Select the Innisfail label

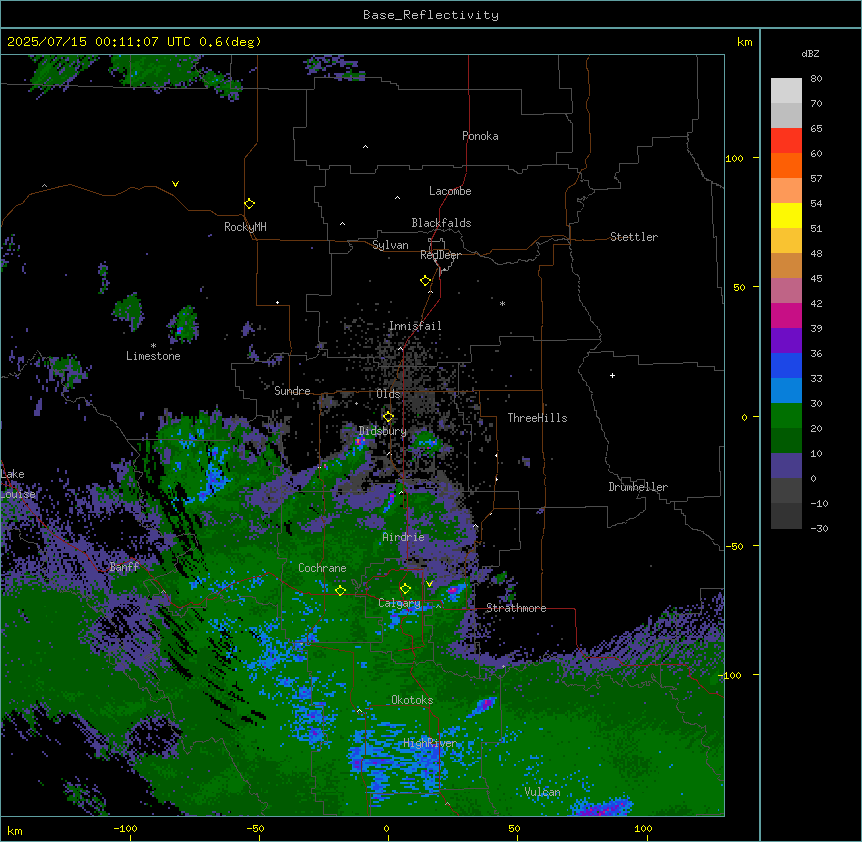pyautogui.click(x=415, y=326)
